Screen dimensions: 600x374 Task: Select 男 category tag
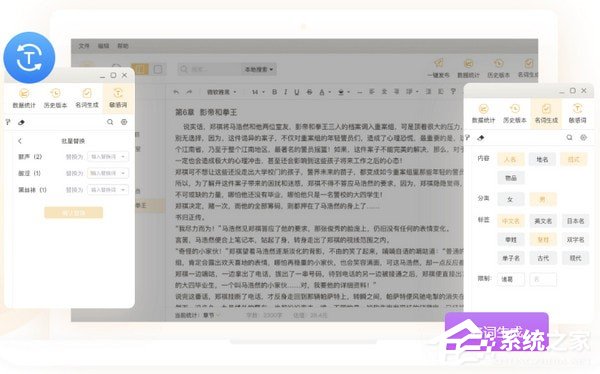(542, 199)
